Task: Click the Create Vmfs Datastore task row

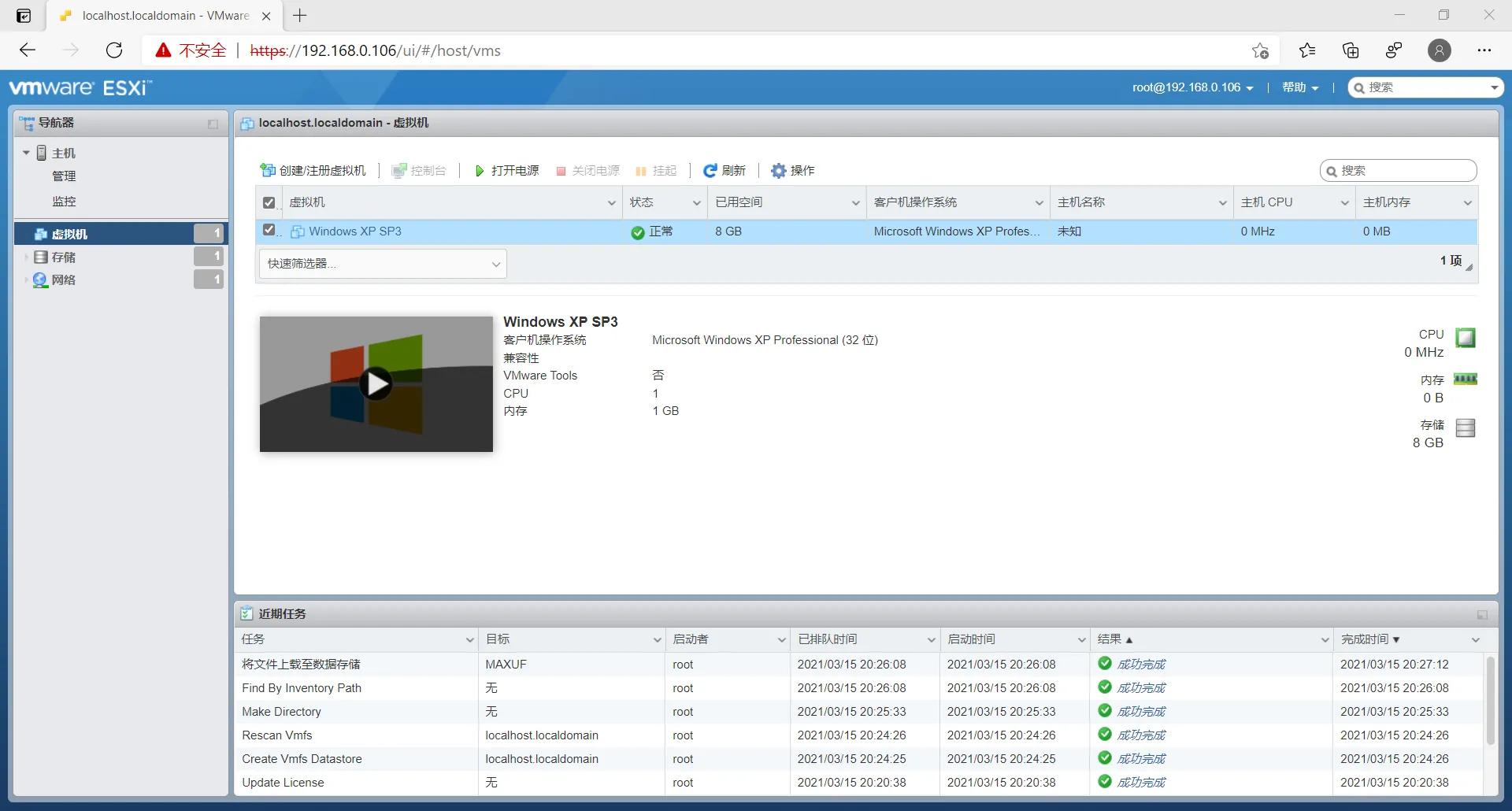Action: tap(860, 759)
